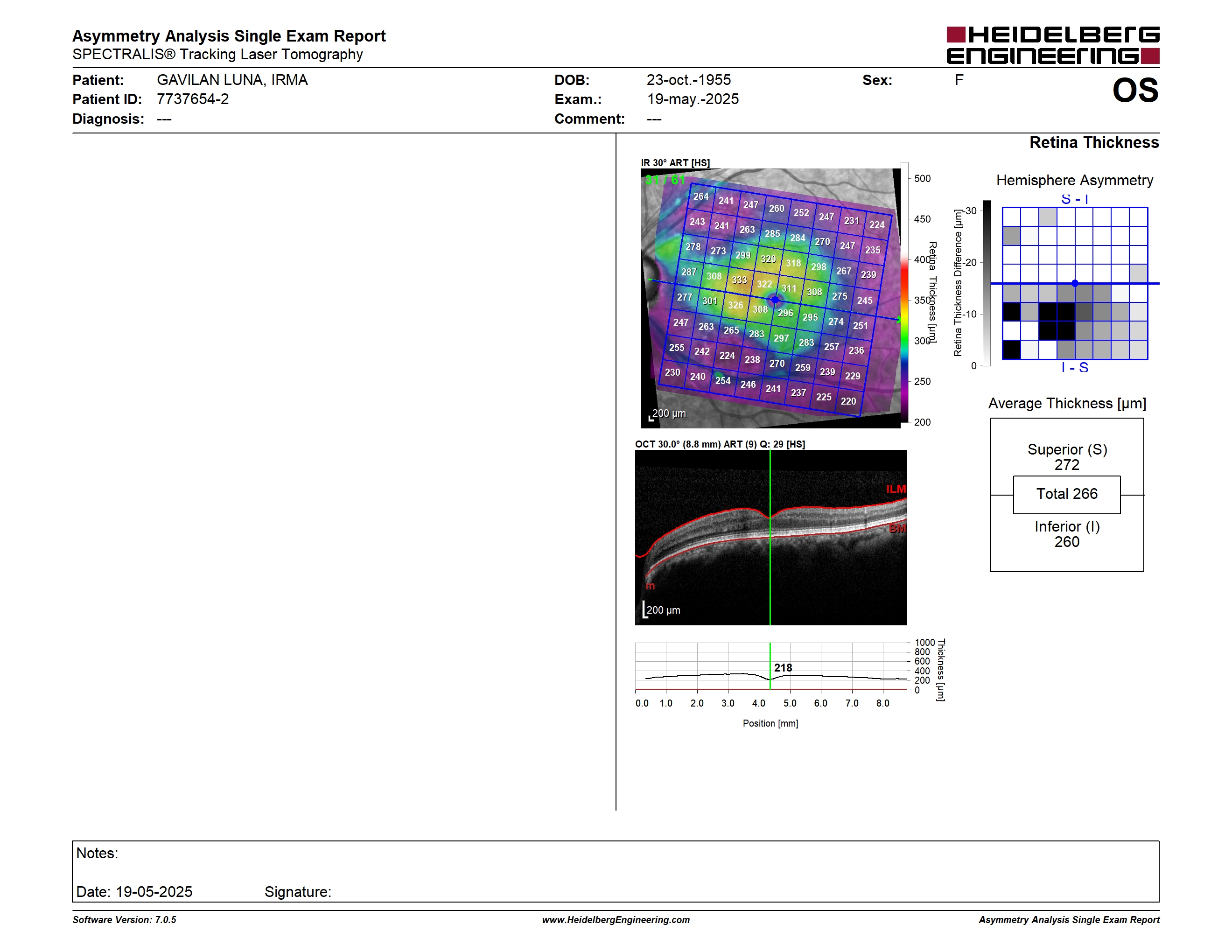This screenshot has height=952, width=1232.
Task: Click thickness grid cell 230
Action: [672, 372]
